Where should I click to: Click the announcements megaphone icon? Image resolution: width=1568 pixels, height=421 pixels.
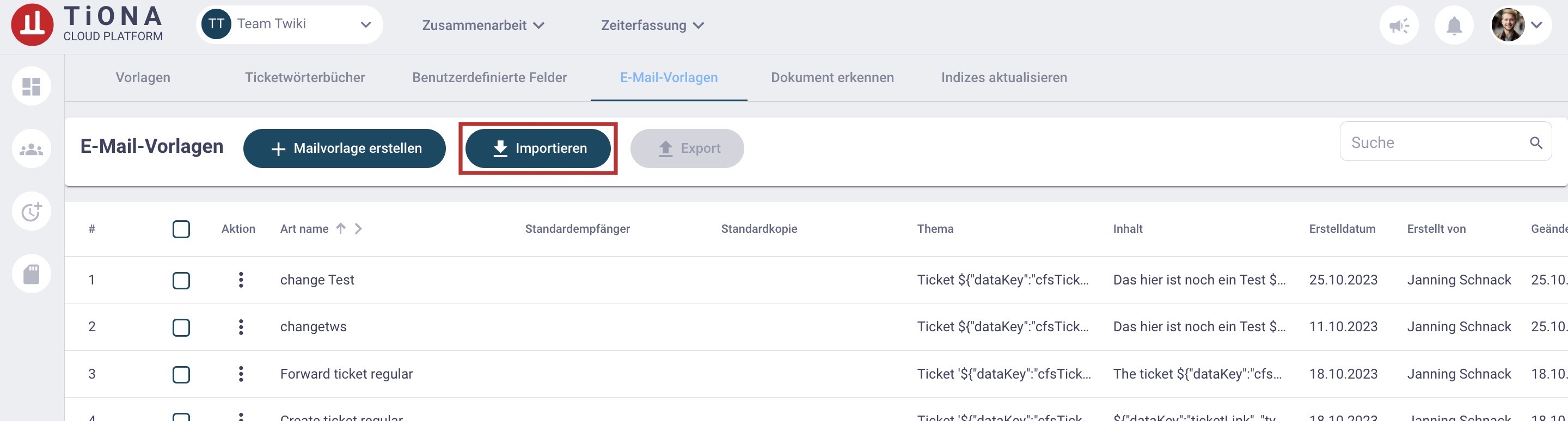click(1399, 26)
